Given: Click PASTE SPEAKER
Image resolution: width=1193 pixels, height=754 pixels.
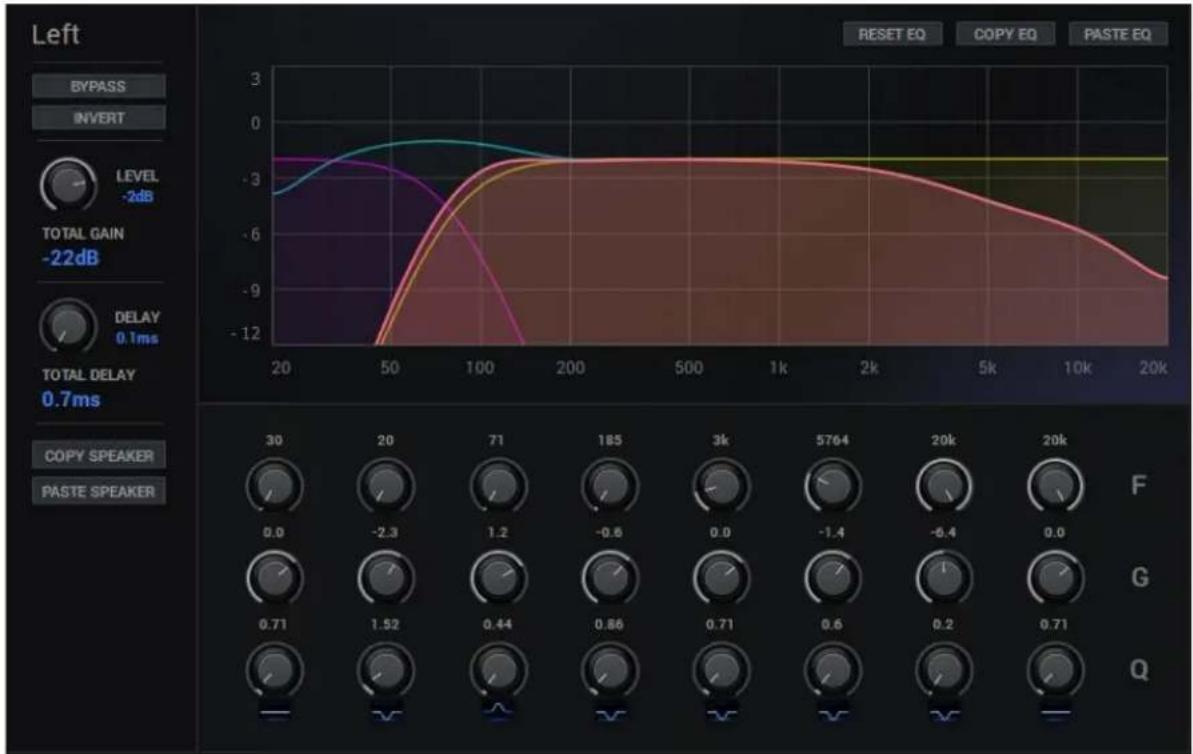Looking at the screenshot, I should 99,492.
